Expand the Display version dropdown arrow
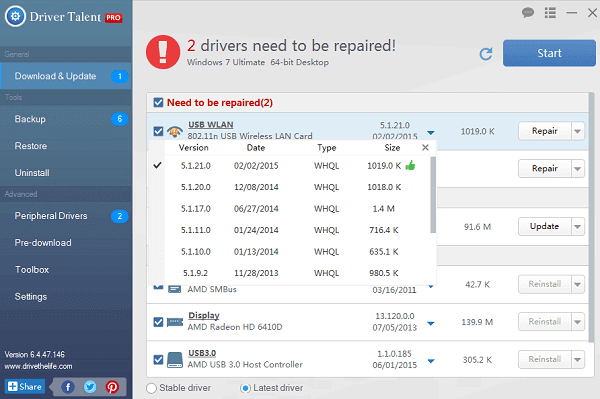600x399 pixels. point(431,324)
